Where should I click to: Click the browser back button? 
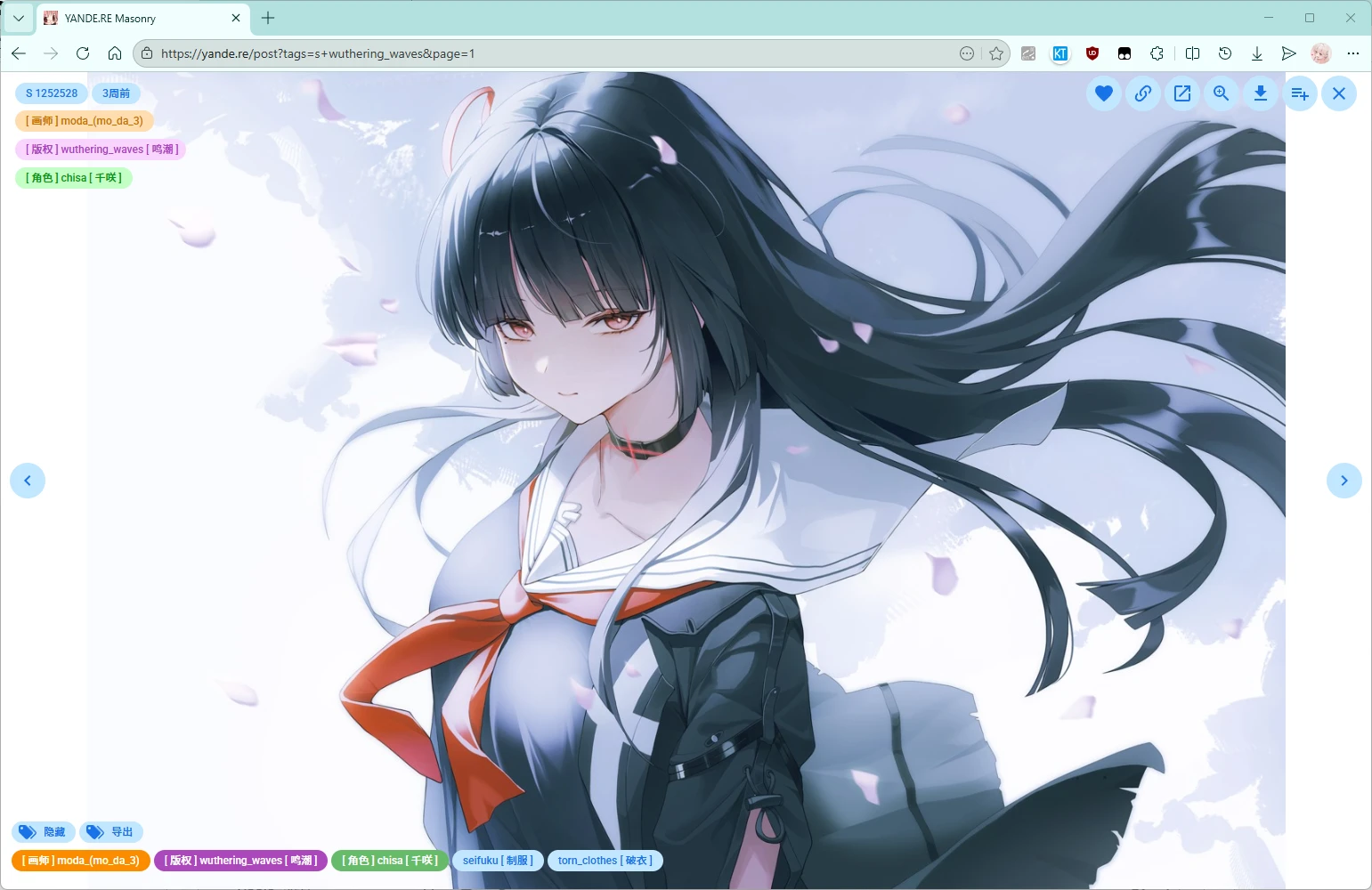[19, 53]
